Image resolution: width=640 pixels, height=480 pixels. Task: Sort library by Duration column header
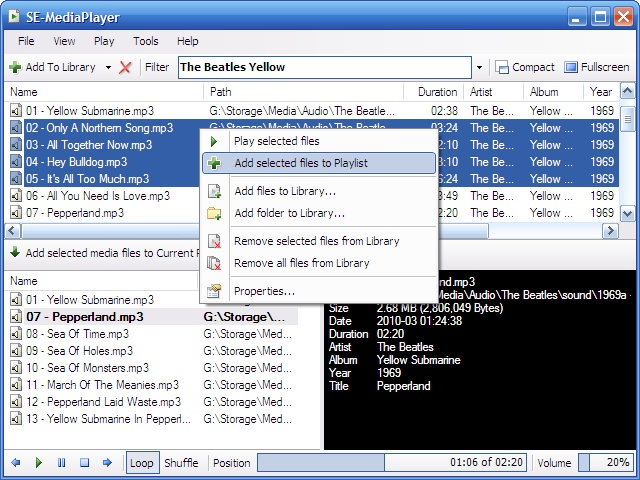tap(437, 92)
